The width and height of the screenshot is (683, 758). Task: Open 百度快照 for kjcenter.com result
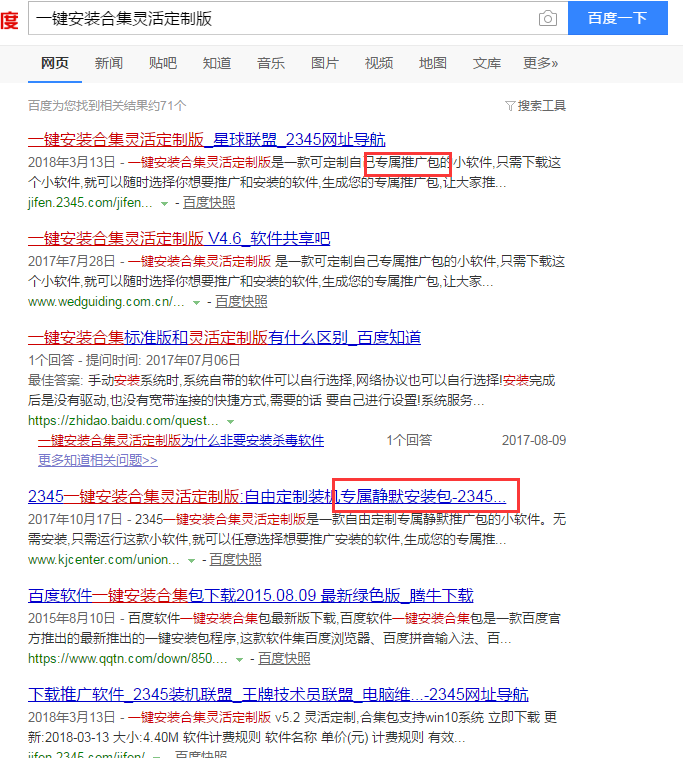coord(235,560)
